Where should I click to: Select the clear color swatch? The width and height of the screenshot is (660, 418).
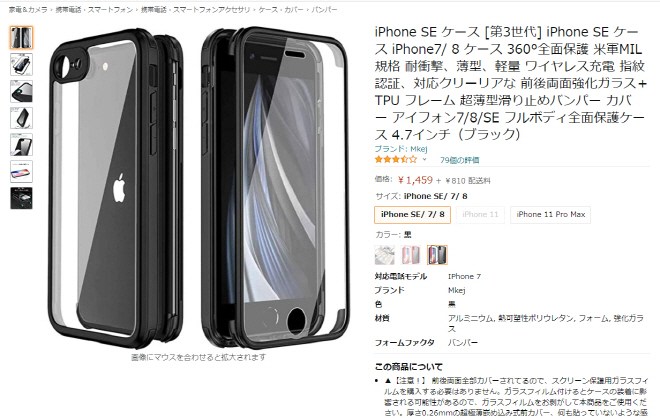[x=385, y=255]
